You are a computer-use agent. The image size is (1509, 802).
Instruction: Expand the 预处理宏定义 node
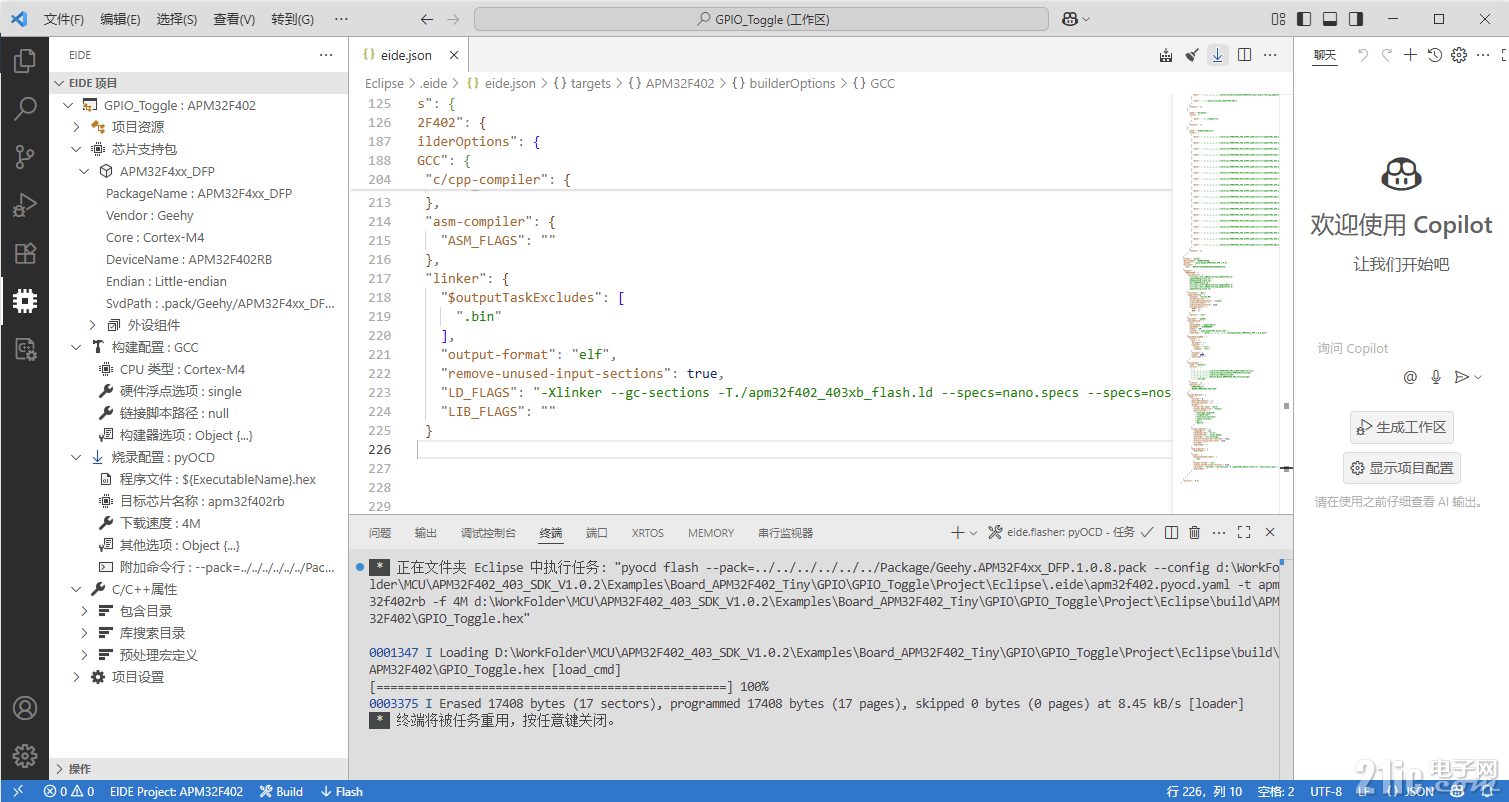click(x=84, y=655)
